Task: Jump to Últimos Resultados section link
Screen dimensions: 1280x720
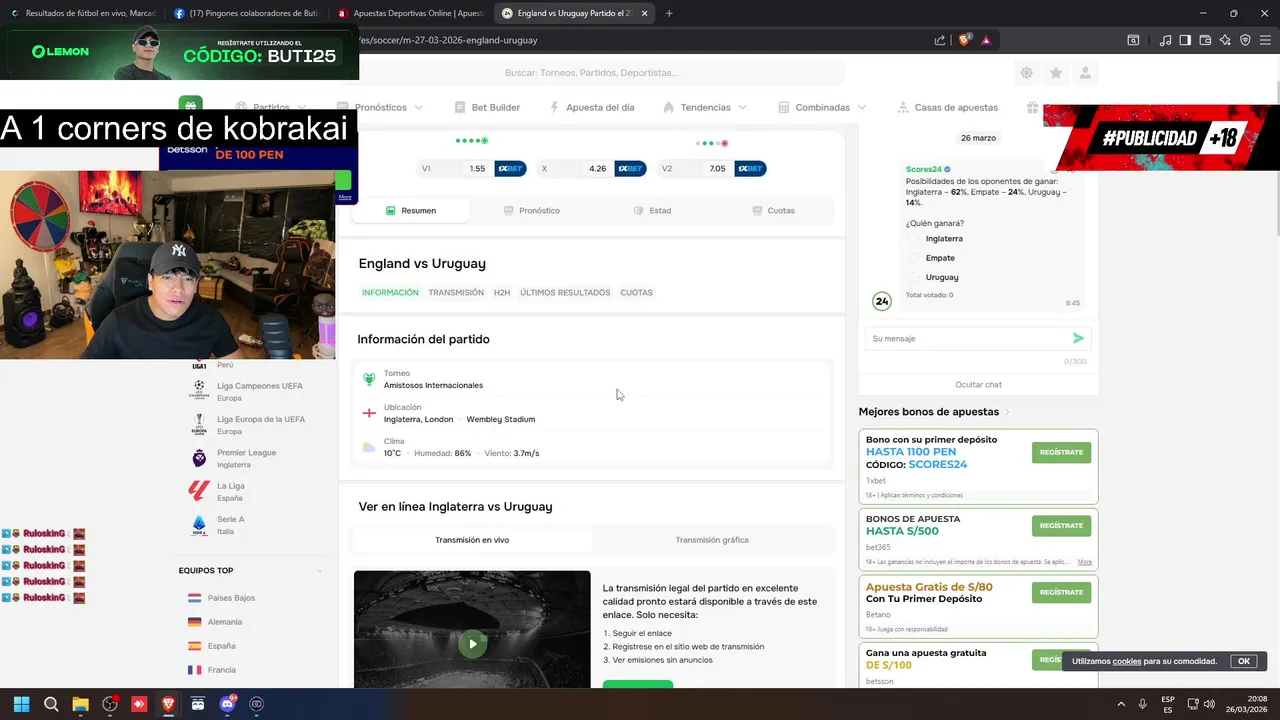Action: tap(565, 293)
